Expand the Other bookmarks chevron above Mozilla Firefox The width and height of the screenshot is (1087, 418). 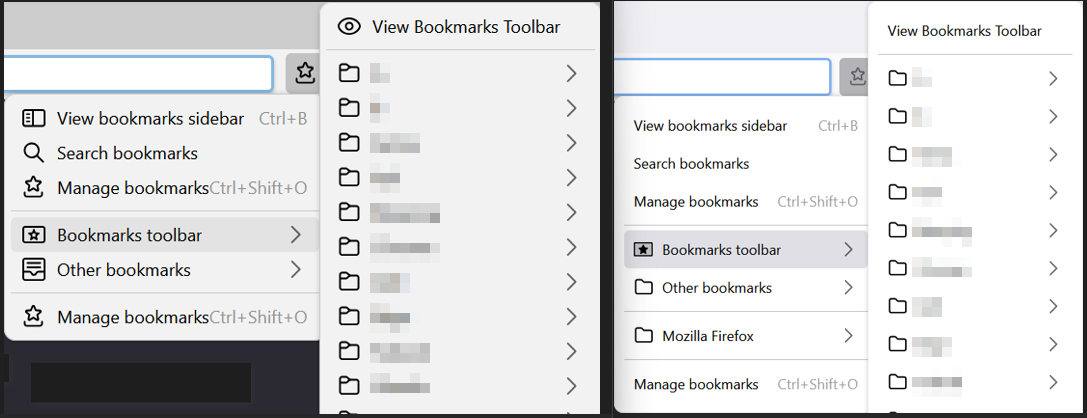[x=848, y=287]
